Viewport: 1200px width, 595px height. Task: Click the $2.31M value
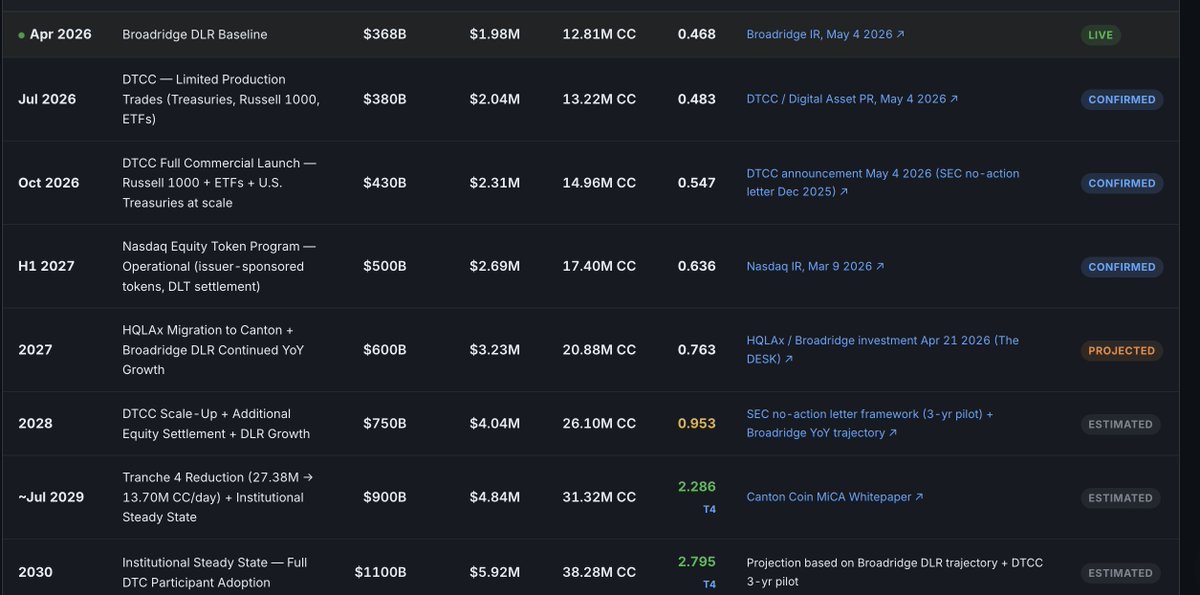click(495, 183)
